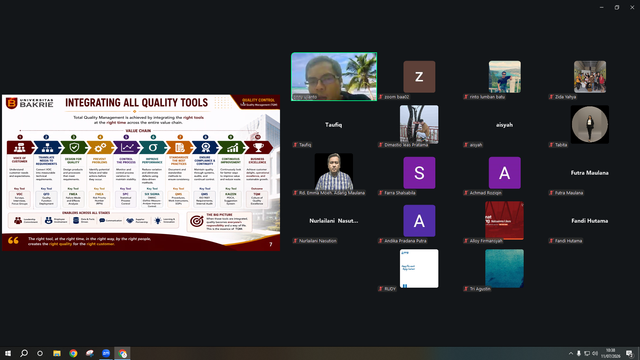Image resolution: width=640 pixels, height=360 pixels.
Task: Click the muted mic icon beside Futra Maulana label
Action: 551,193
